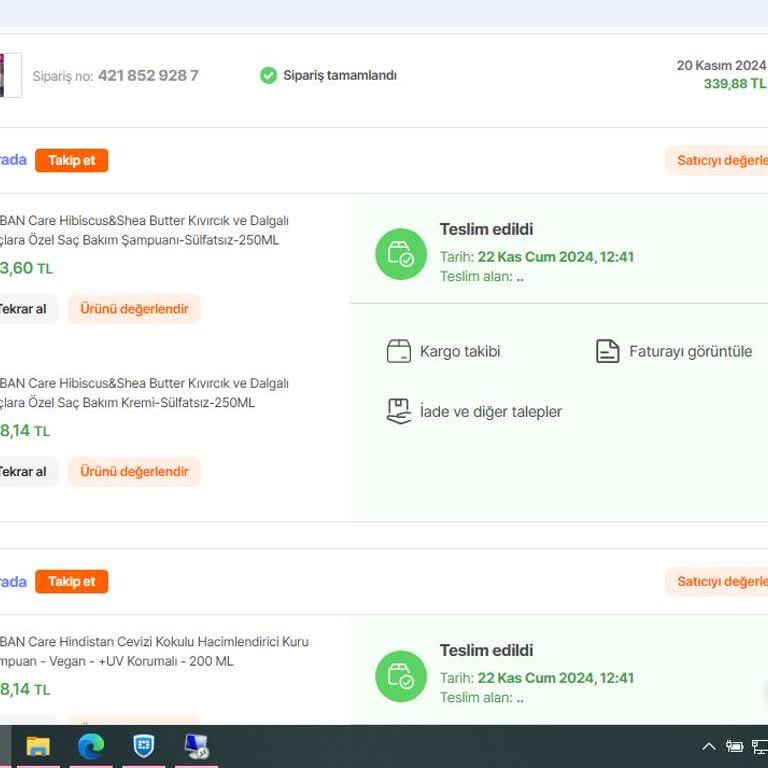The image size is (768, 768).
Task: Click delivered package icon for the dry shampoo shipment
Action: click(401, 676)
